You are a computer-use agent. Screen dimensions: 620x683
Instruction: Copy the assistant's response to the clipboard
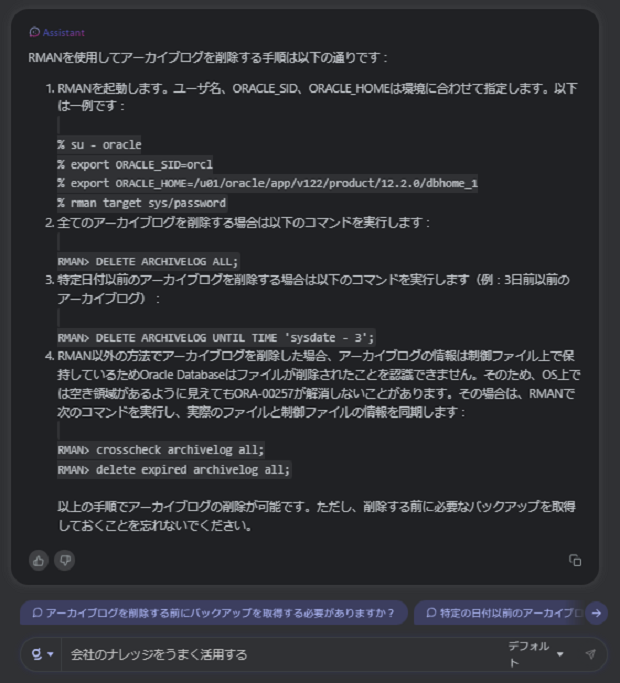575,560
